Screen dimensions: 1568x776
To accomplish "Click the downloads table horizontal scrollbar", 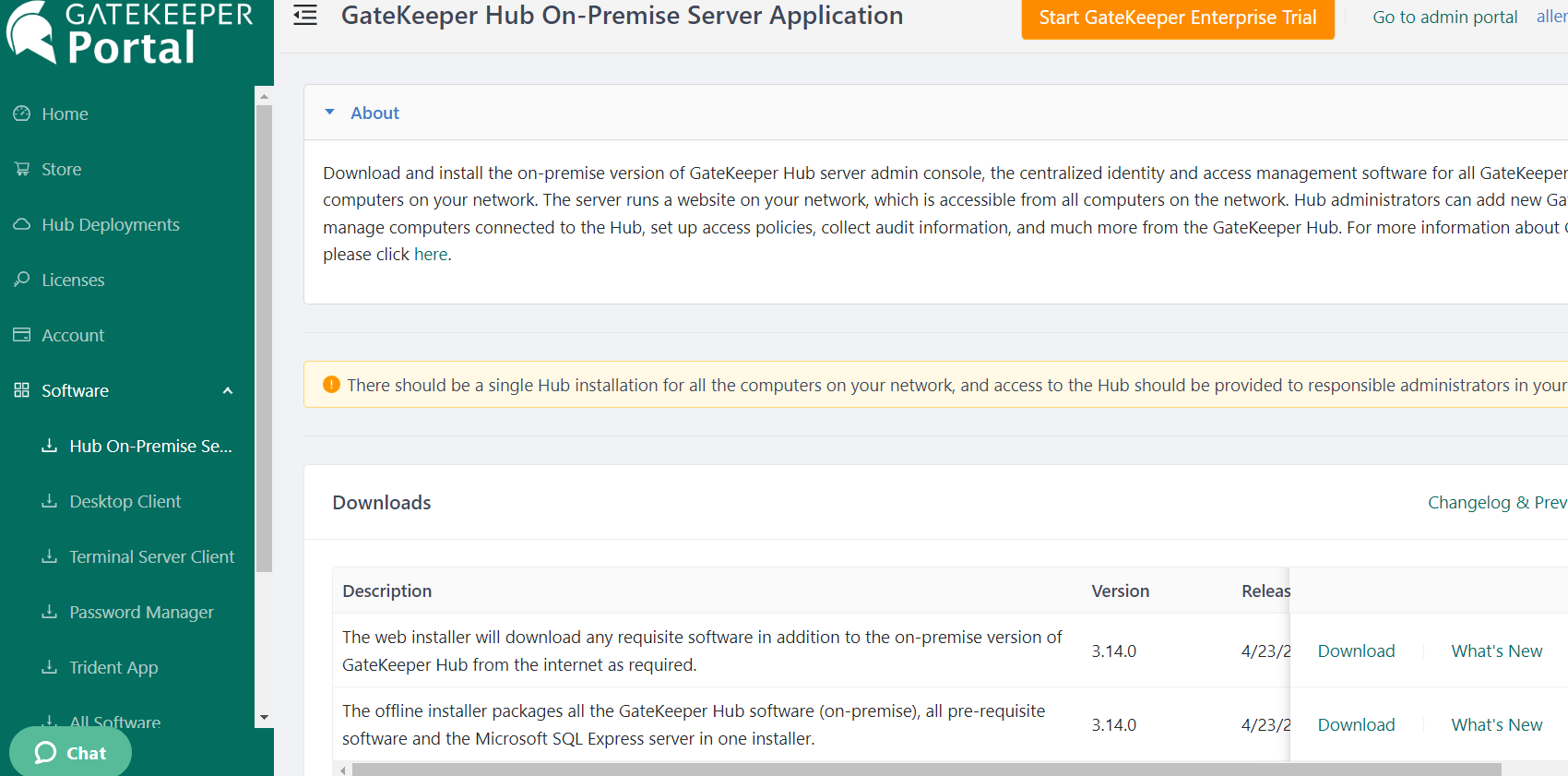I will [x=926, y=770].
